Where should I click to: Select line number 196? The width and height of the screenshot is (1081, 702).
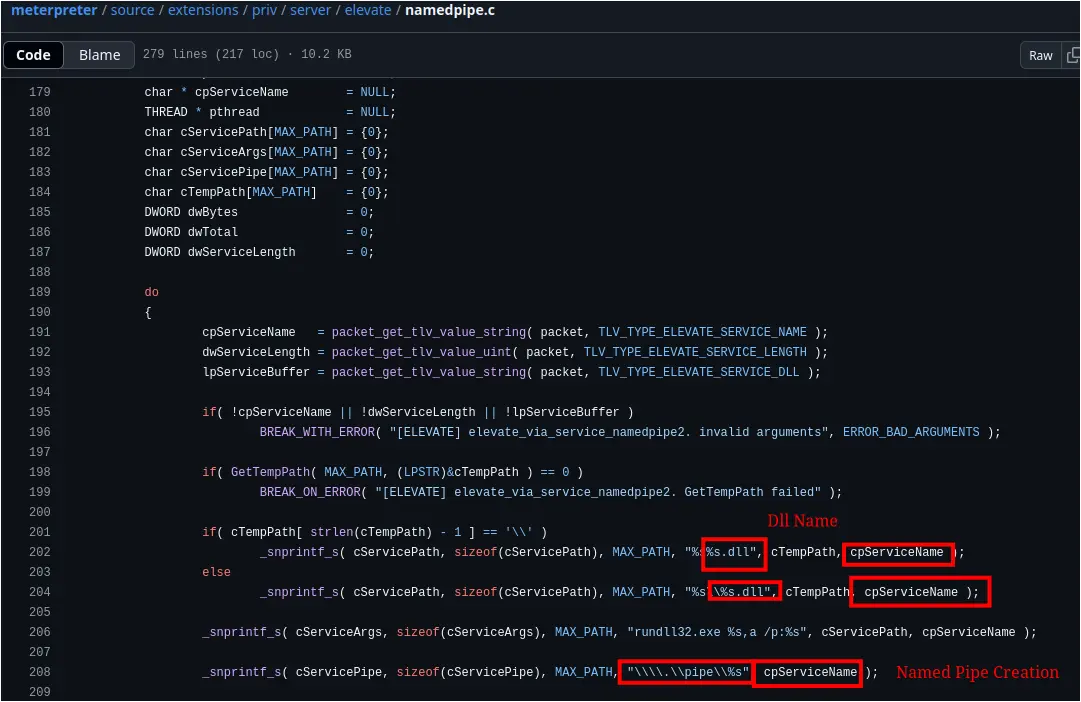(x=39, y=432)
